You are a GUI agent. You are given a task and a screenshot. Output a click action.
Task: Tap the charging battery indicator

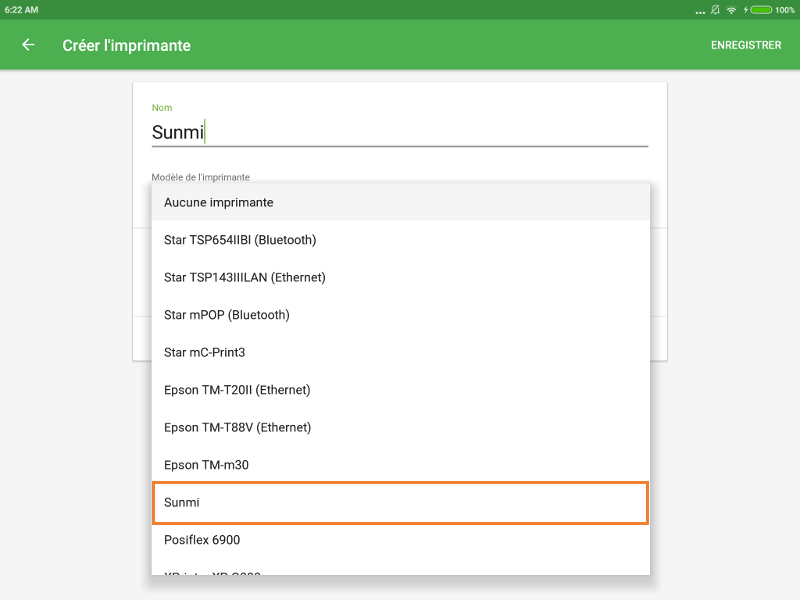[x=761, y=10]
